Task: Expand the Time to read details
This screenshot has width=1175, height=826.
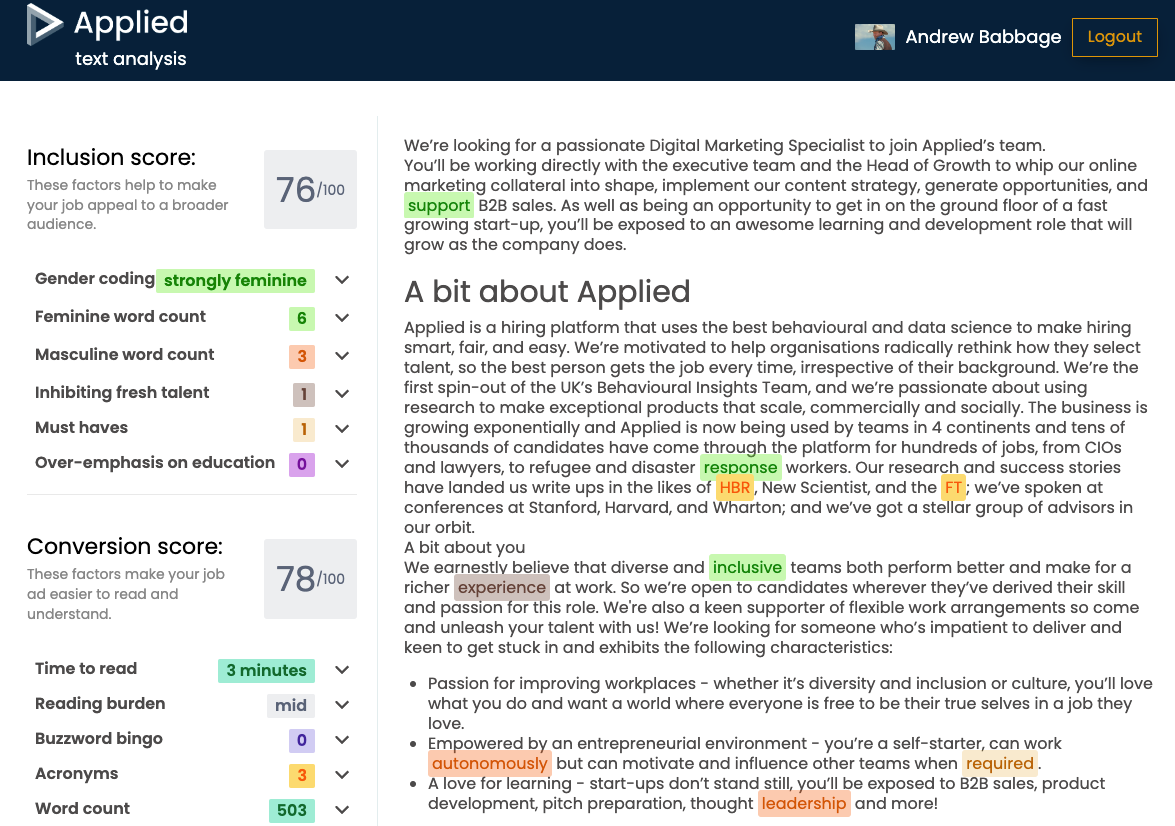Action: pos(341,670)
